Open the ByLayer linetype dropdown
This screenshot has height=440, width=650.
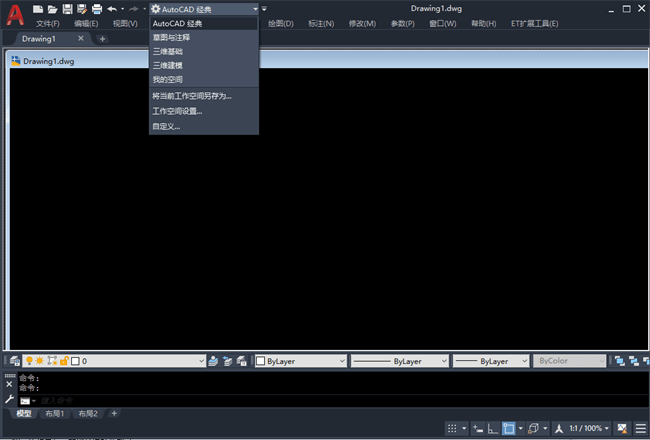click(x=400, y=361)
